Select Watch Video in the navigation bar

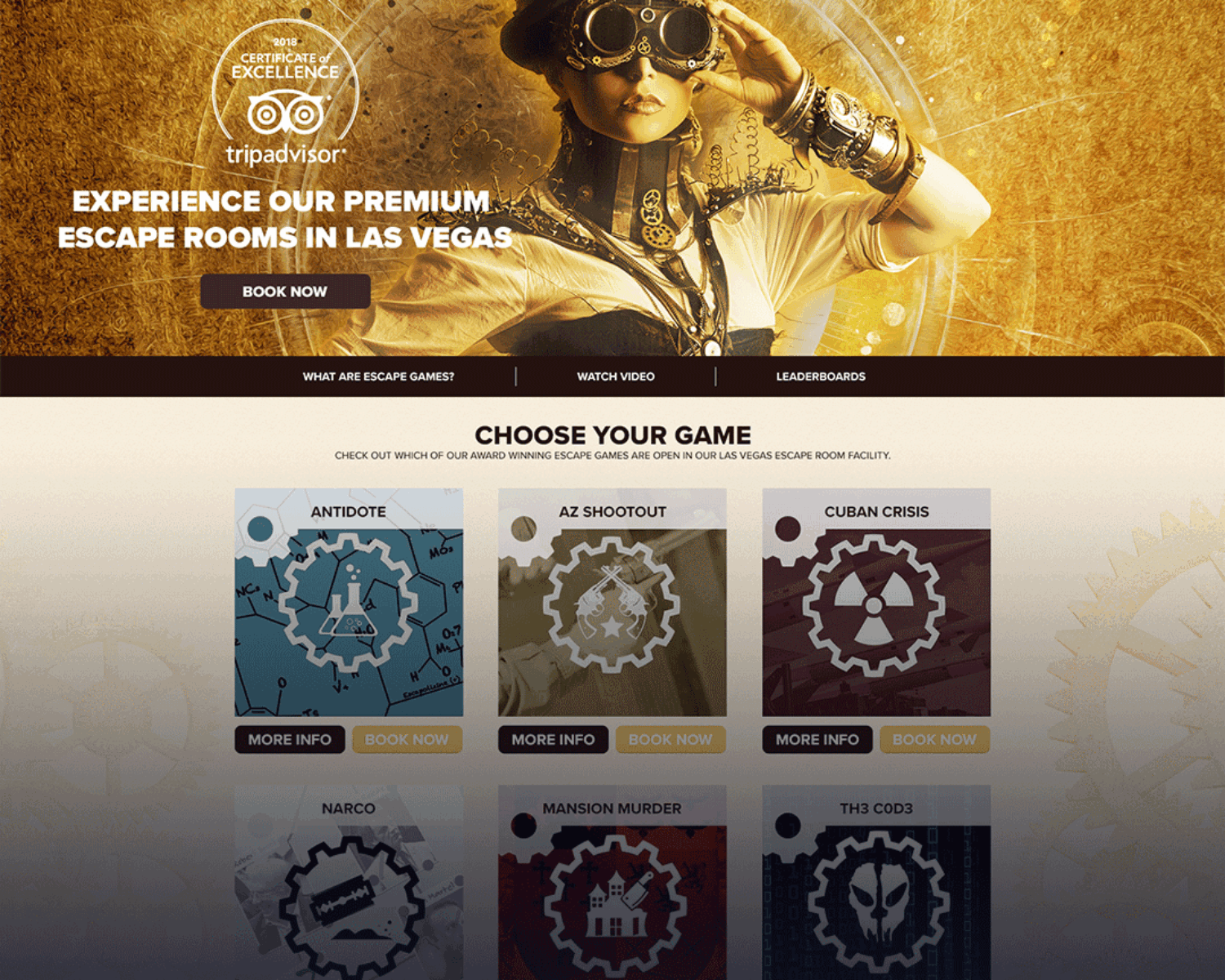pos(616,376)
